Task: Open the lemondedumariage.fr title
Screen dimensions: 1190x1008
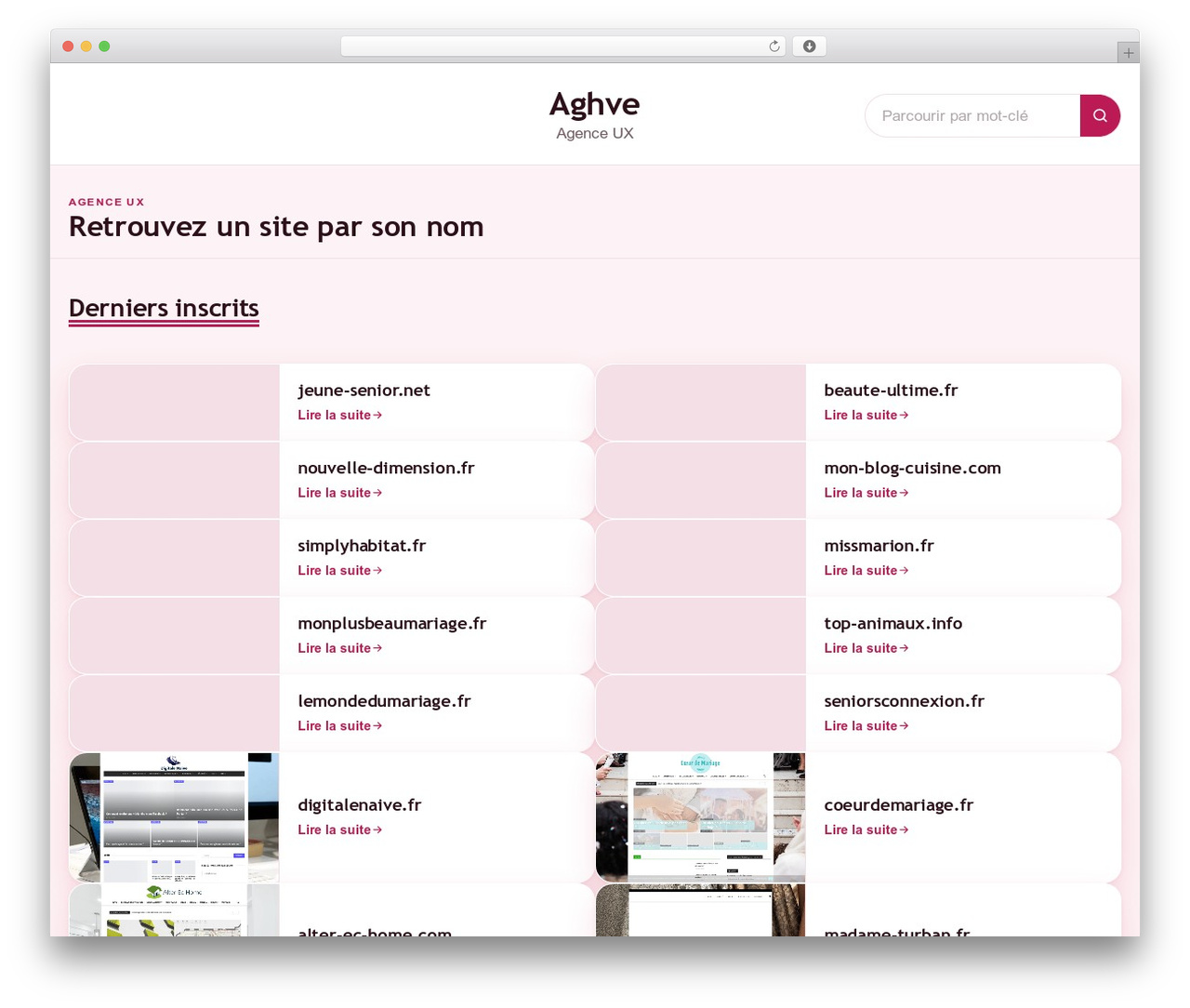Action: pos(384,701)
